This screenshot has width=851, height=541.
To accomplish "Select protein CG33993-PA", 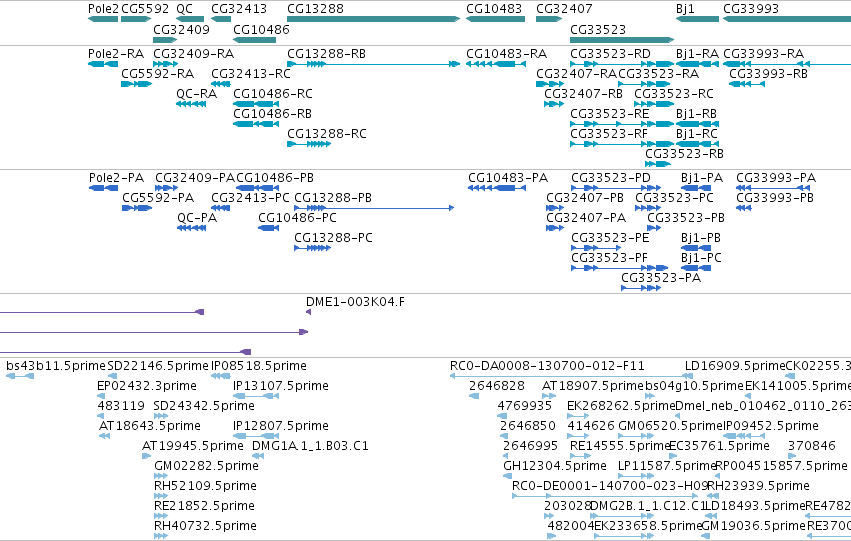I will (776, 178).
